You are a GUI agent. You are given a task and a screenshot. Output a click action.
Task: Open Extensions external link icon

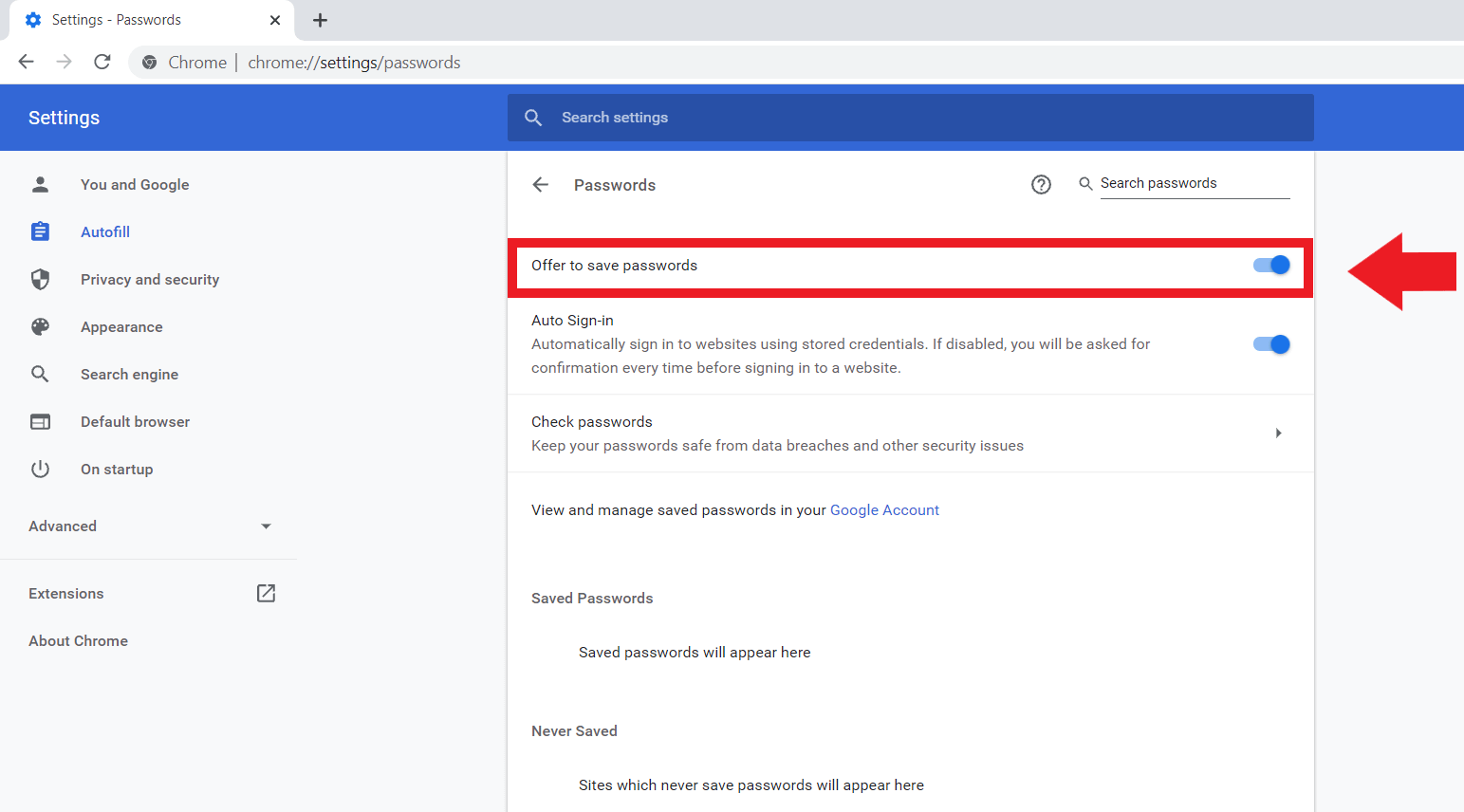click(x=266, y=593)
